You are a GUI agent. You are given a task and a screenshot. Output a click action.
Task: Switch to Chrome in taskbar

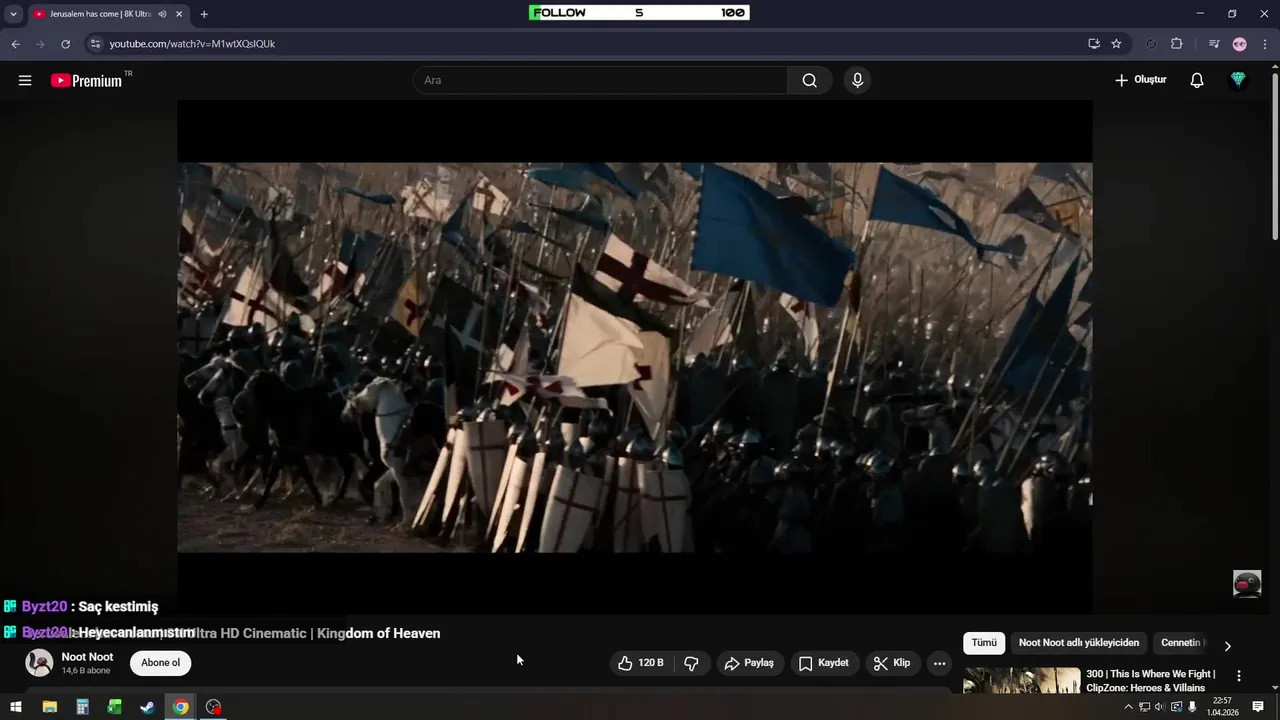click(180, 707)
